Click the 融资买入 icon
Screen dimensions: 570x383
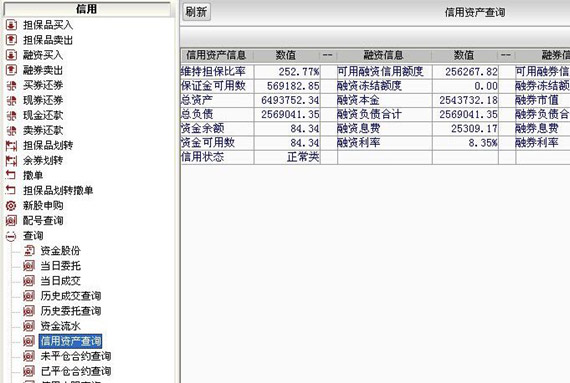pos(11,55)
